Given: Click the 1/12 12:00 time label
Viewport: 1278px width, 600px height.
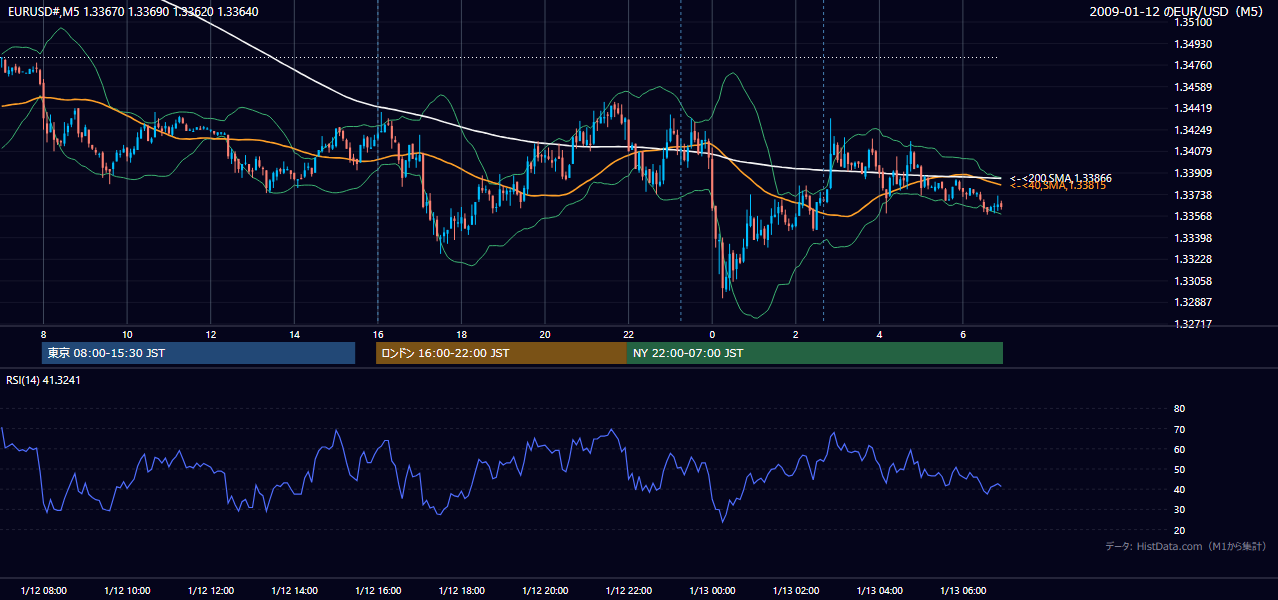Looking at the screenshot, I should [x=210, y=590].
